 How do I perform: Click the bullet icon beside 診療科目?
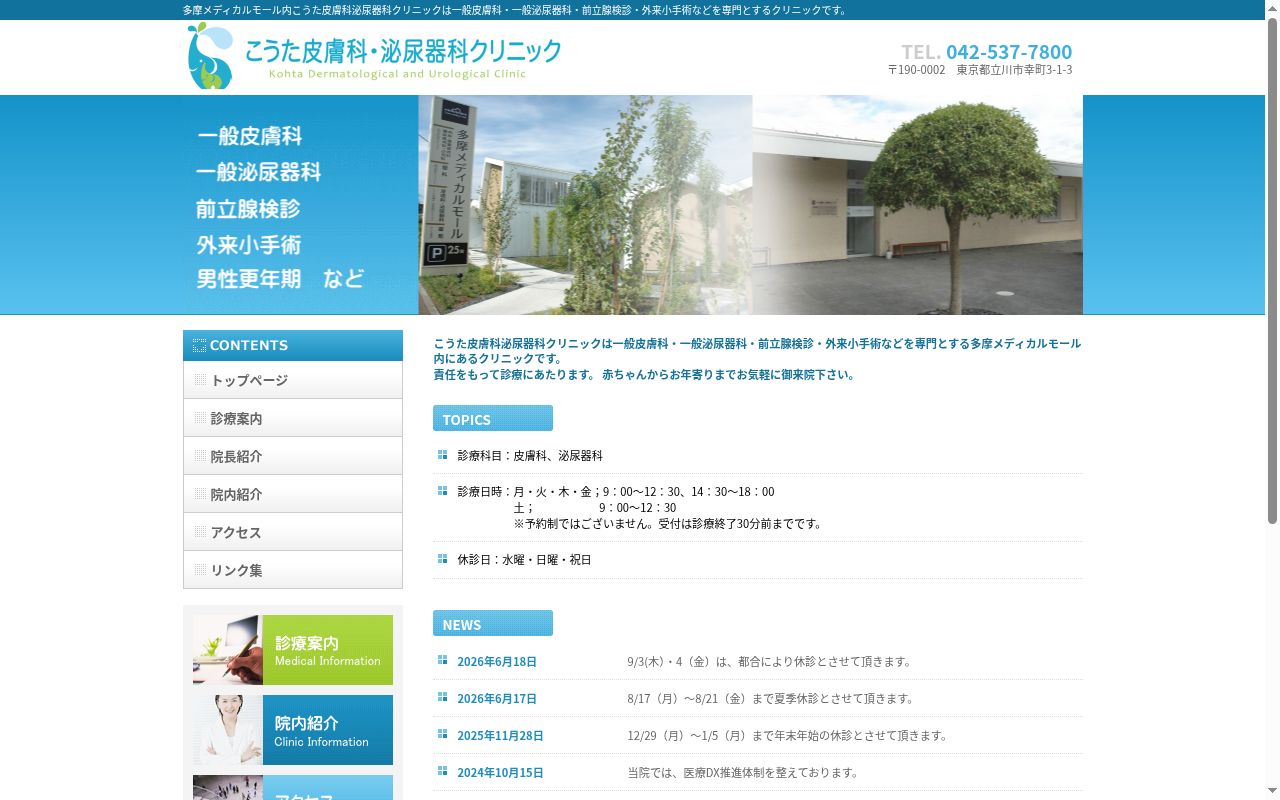tap(442, 455)
